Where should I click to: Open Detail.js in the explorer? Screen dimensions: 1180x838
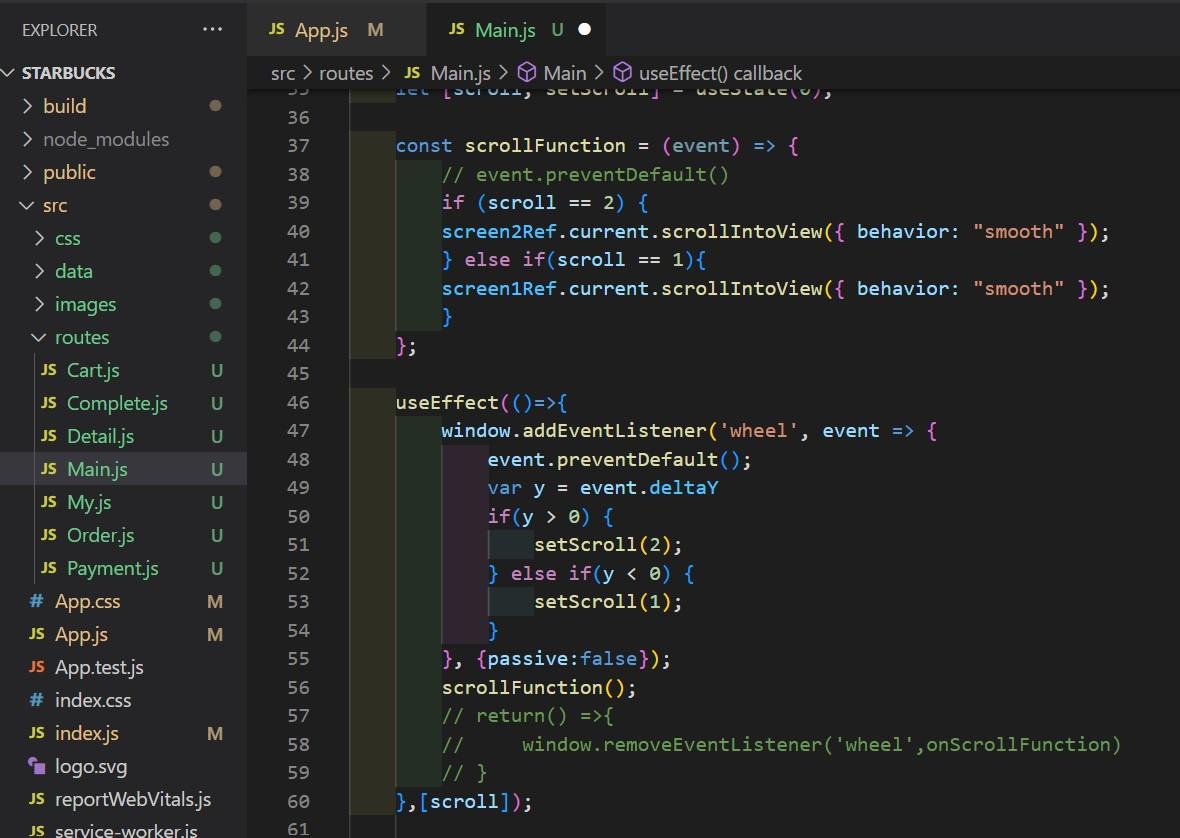click(100, 436)
